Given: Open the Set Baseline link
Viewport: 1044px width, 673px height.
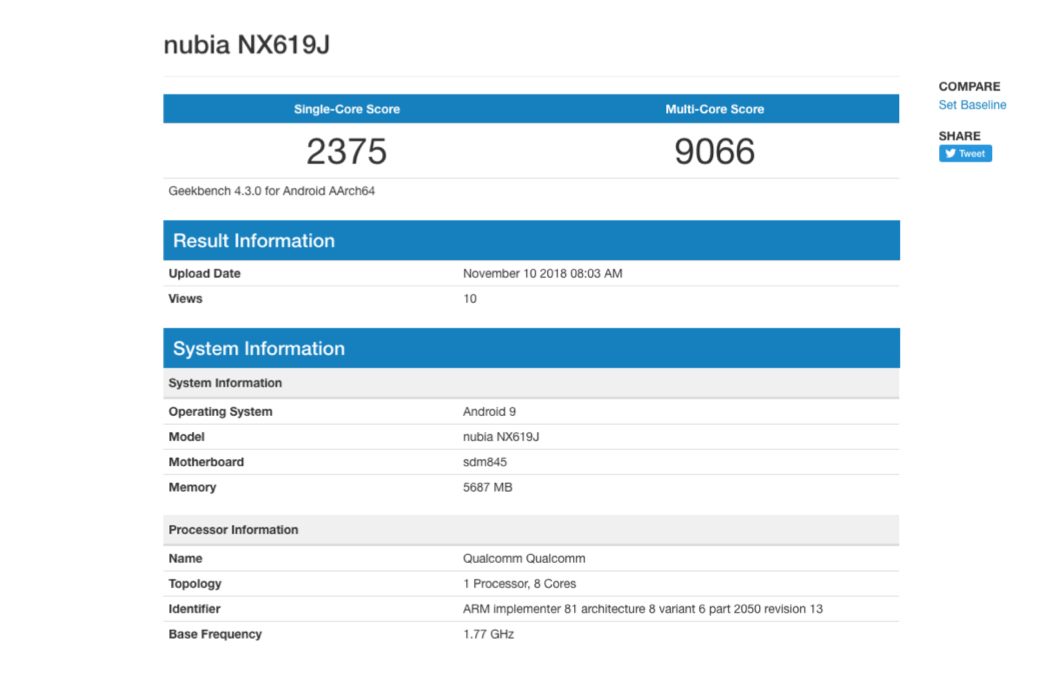Looking at the screenshot, I should tap(972, 105).
